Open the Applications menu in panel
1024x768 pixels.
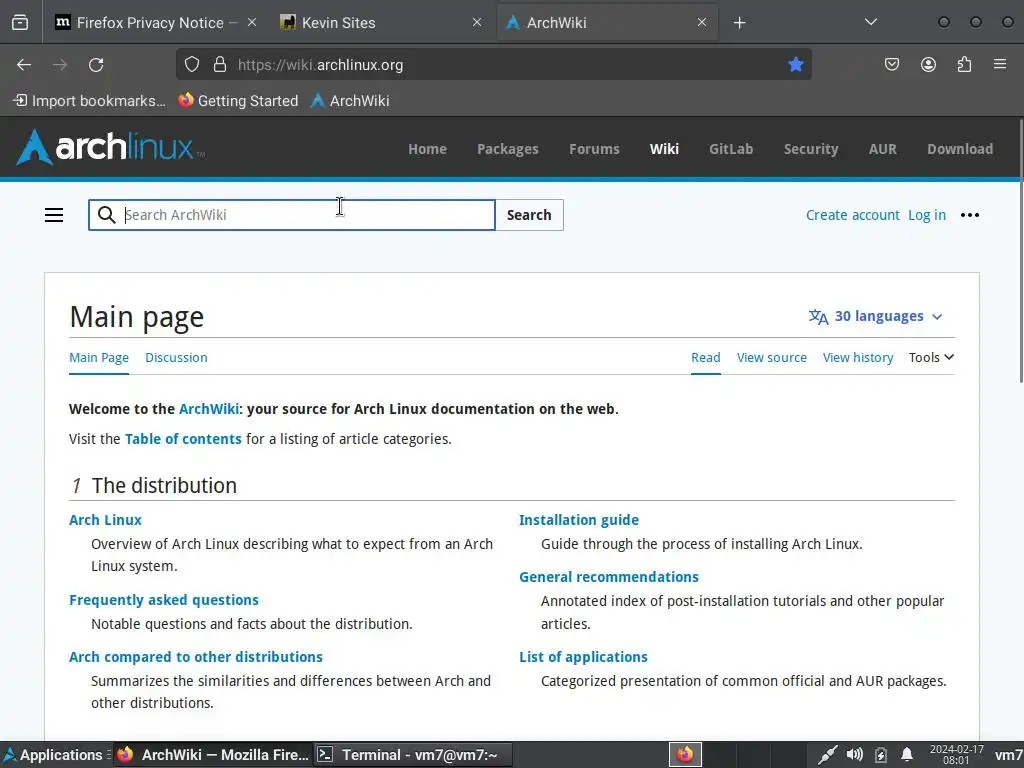point(55,755)
